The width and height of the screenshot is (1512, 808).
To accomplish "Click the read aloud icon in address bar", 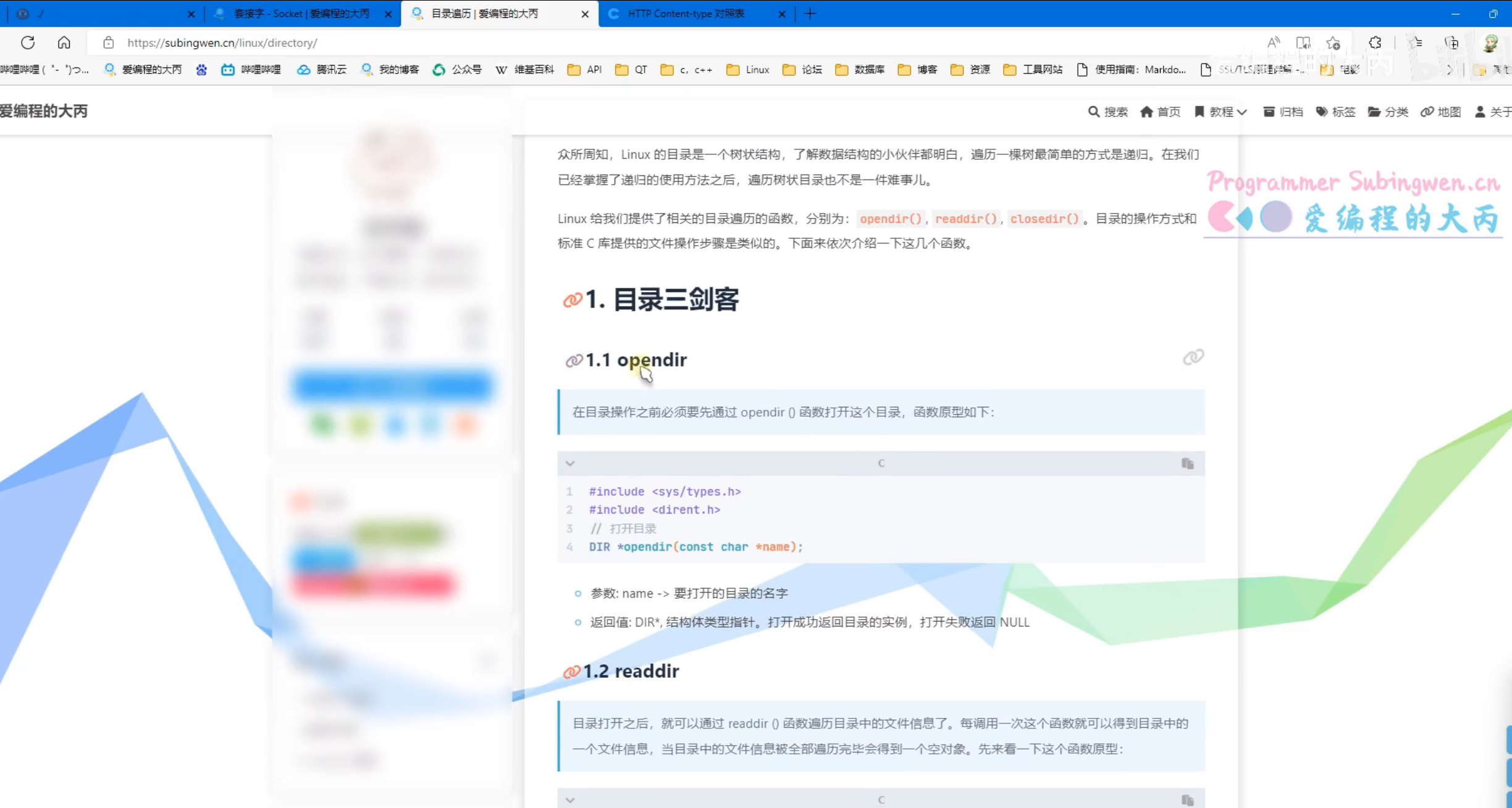I will tap(1273, 43).
